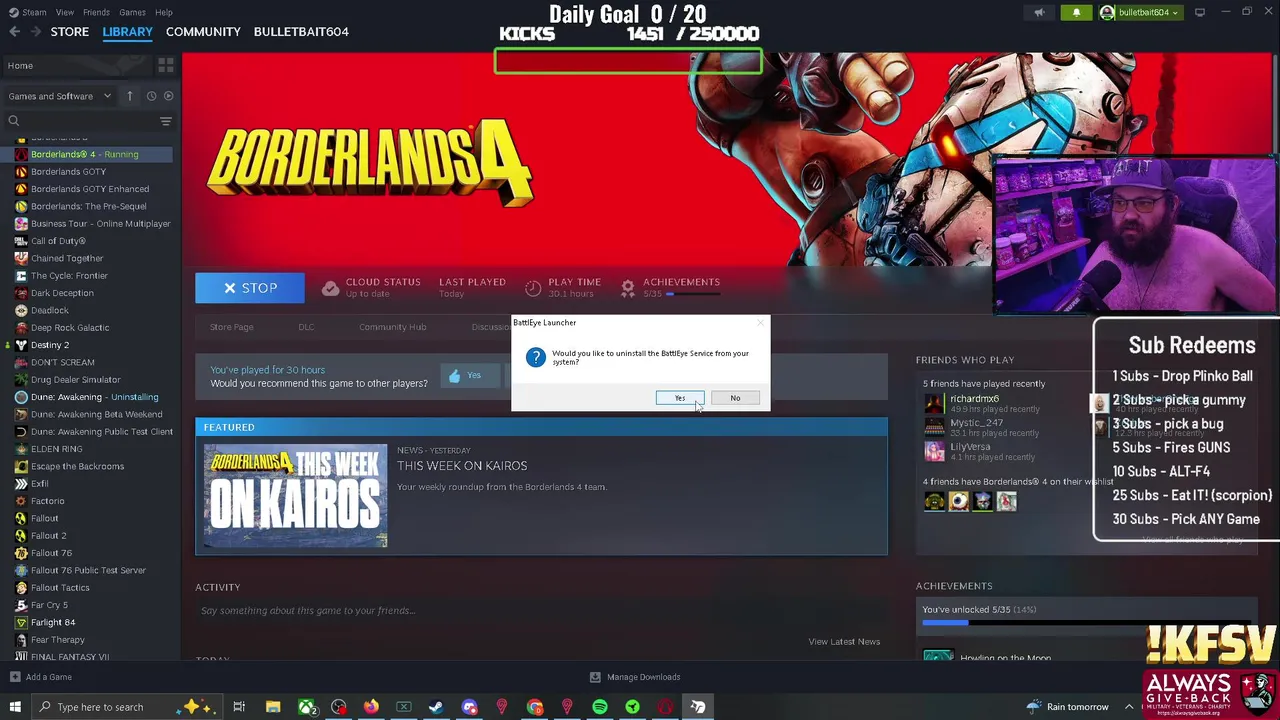Open File Explorer from the taskbar
This screenshot has width=1280, height=720.
coord(273,707)
